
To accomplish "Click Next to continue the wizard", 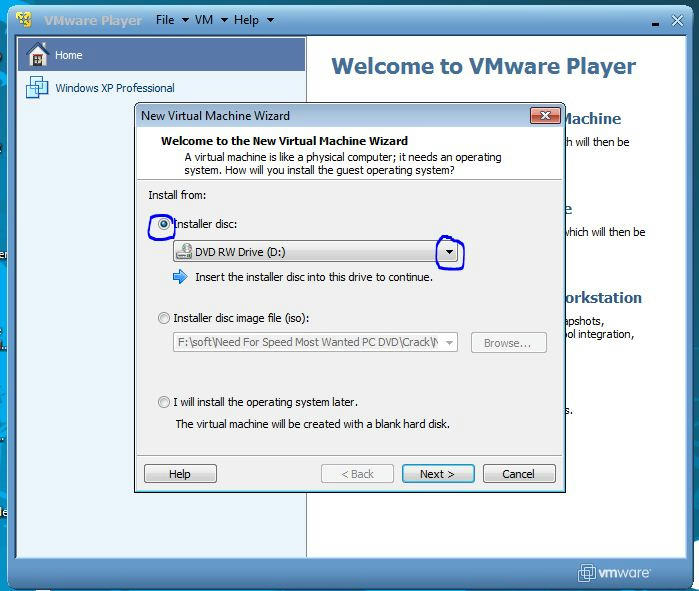I will tap(438, 474).
